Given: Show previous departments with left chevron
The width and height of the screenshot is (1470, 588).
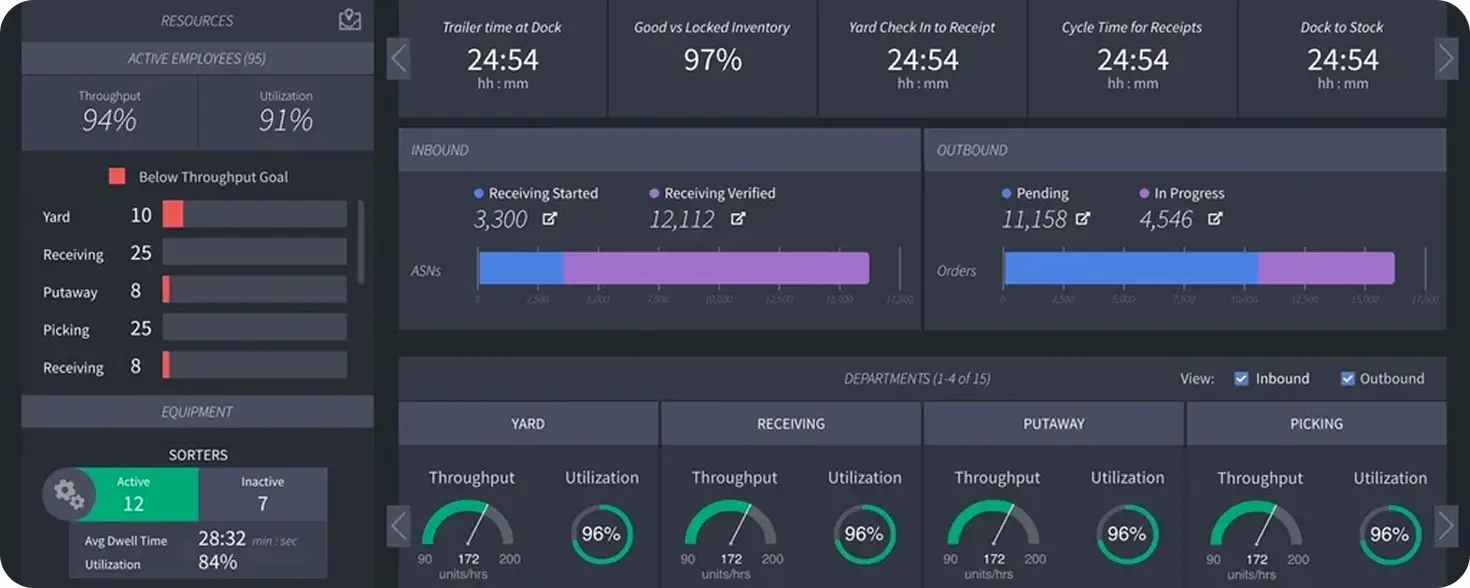Looking at the screenshot, I should [399, 525].
